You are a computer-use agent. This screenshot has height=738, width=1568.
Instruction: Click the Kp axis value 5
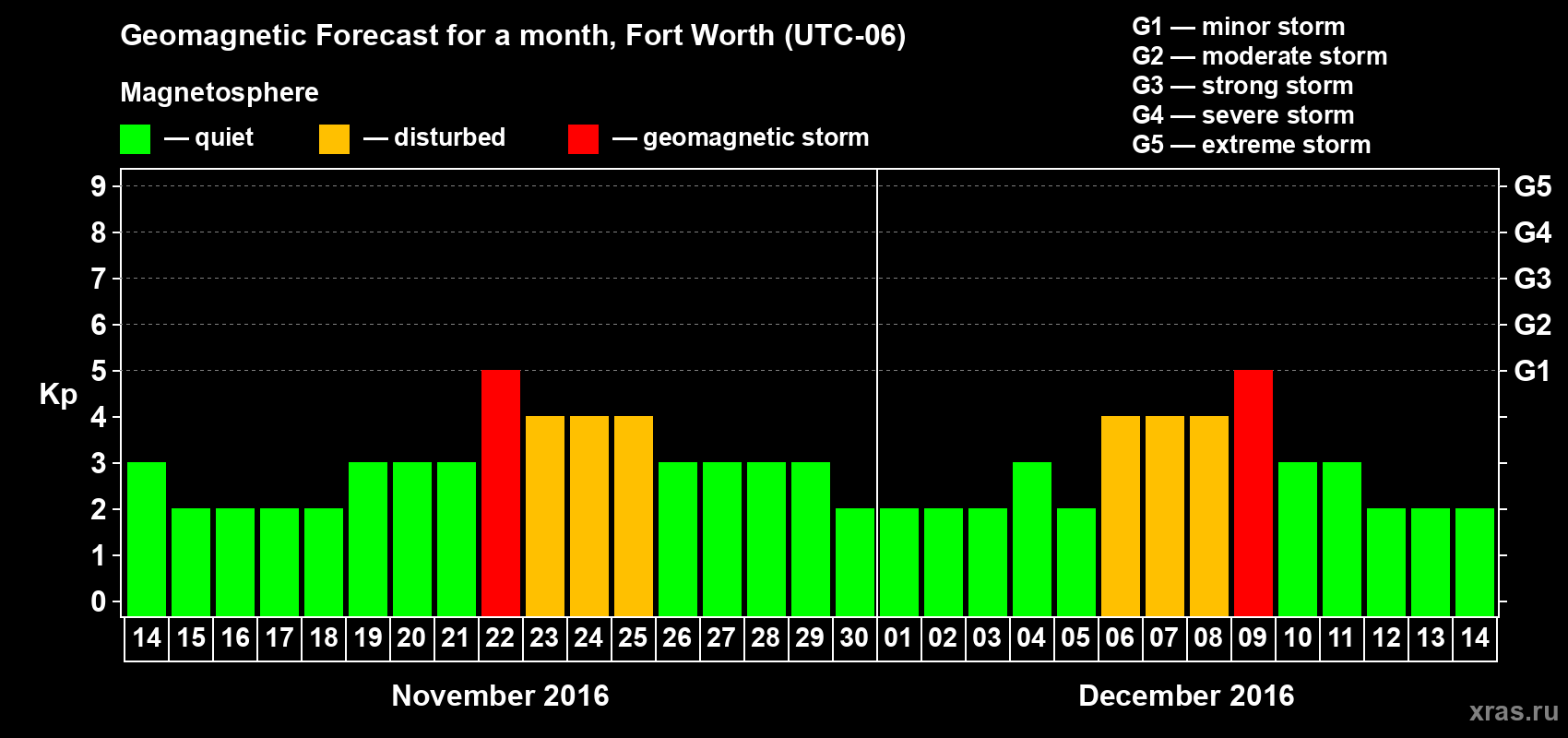[x=99, y=371]
